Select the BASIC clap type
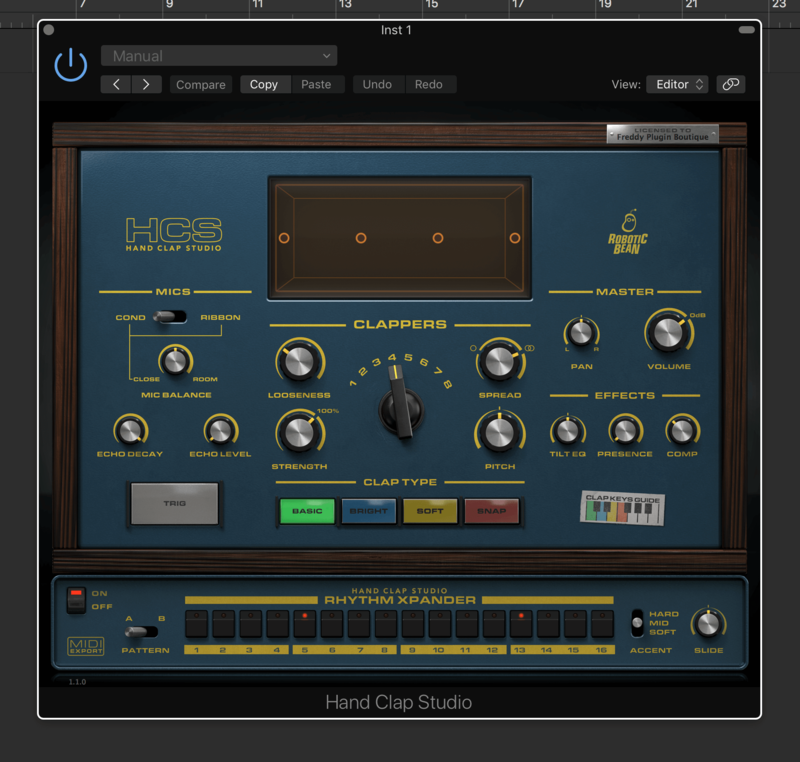 pyautogui.click(x=307, y=511)
